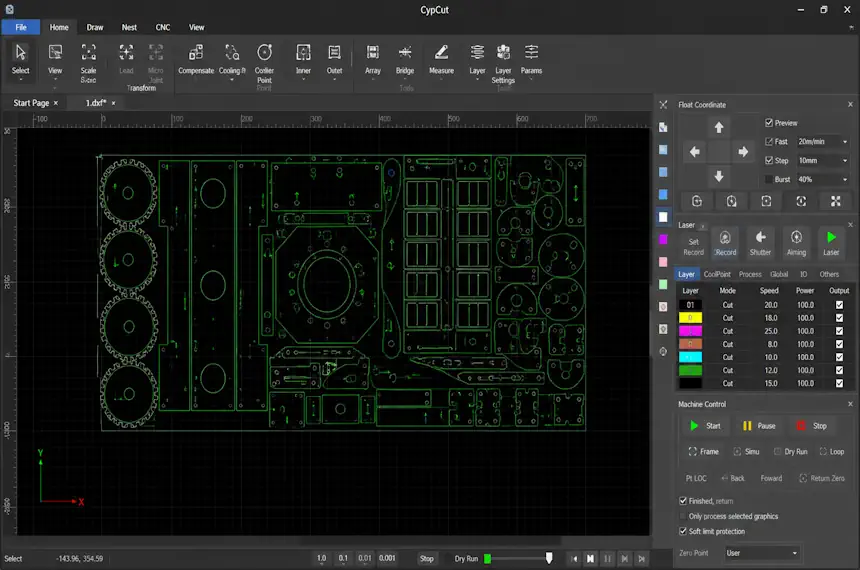Click the Lead tool icon
Viewport: 860px width, 570px height.
pos(126,59)
